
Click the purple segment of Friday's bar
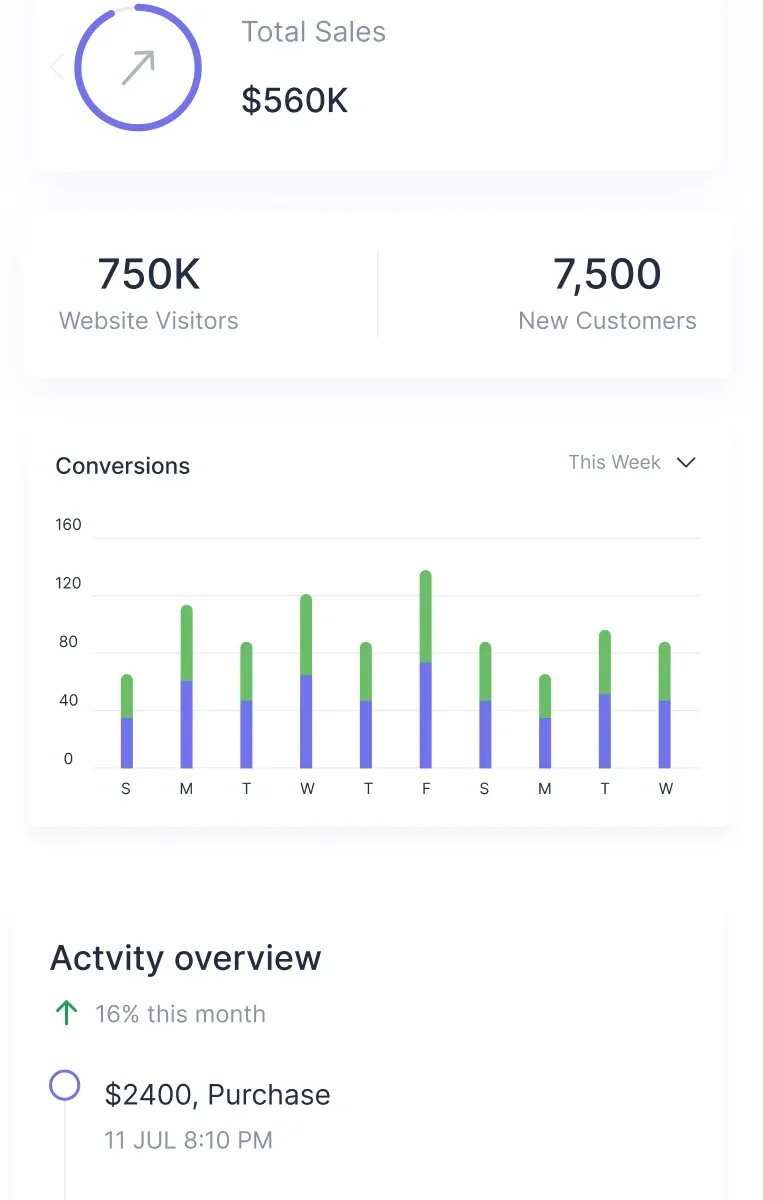pyautogui.click(x=425, y=715)
